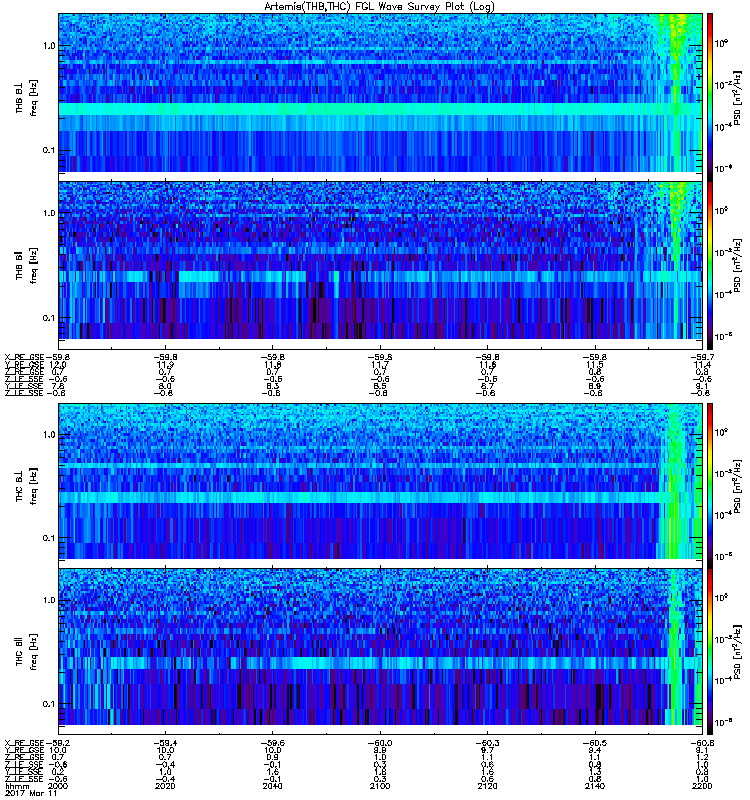Click the '0.1' frequency tick of the THB B⊥ panel
This screenshot has width=750, height=800.
point(49,150)
